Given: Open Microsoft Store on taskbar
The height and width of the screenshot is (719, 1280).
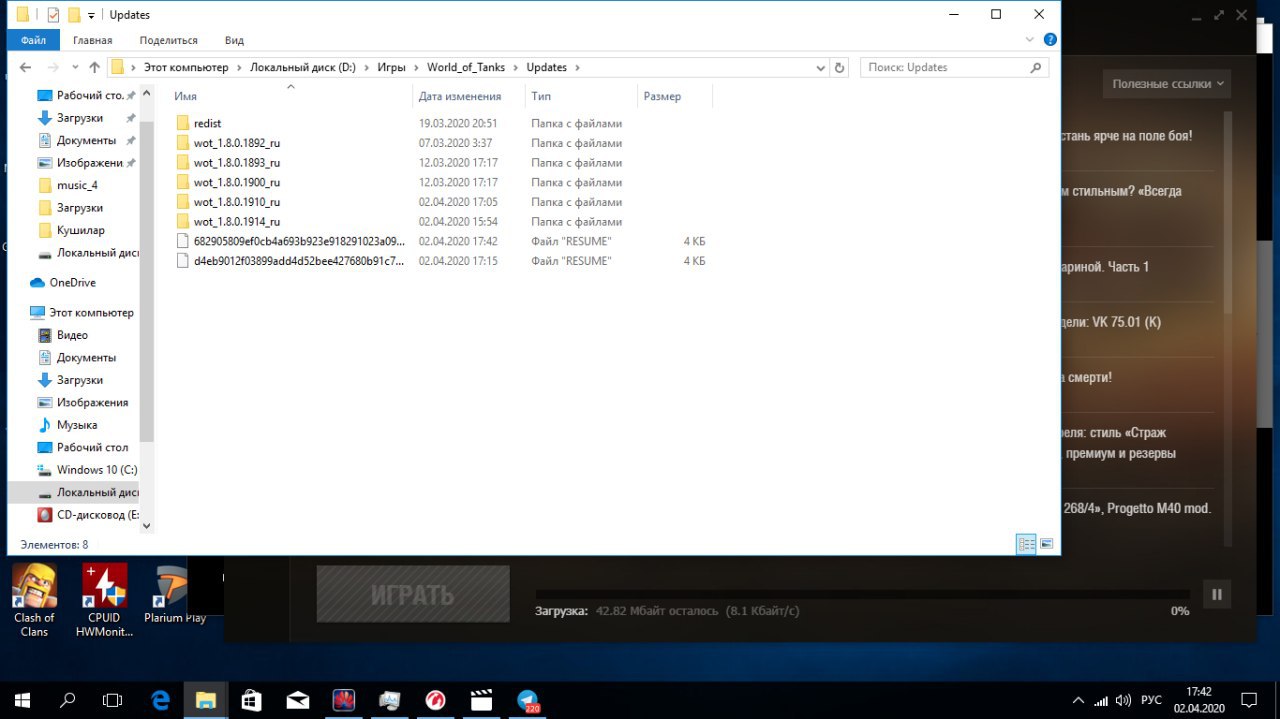Looking at the screenshot, I should (252, 699).
